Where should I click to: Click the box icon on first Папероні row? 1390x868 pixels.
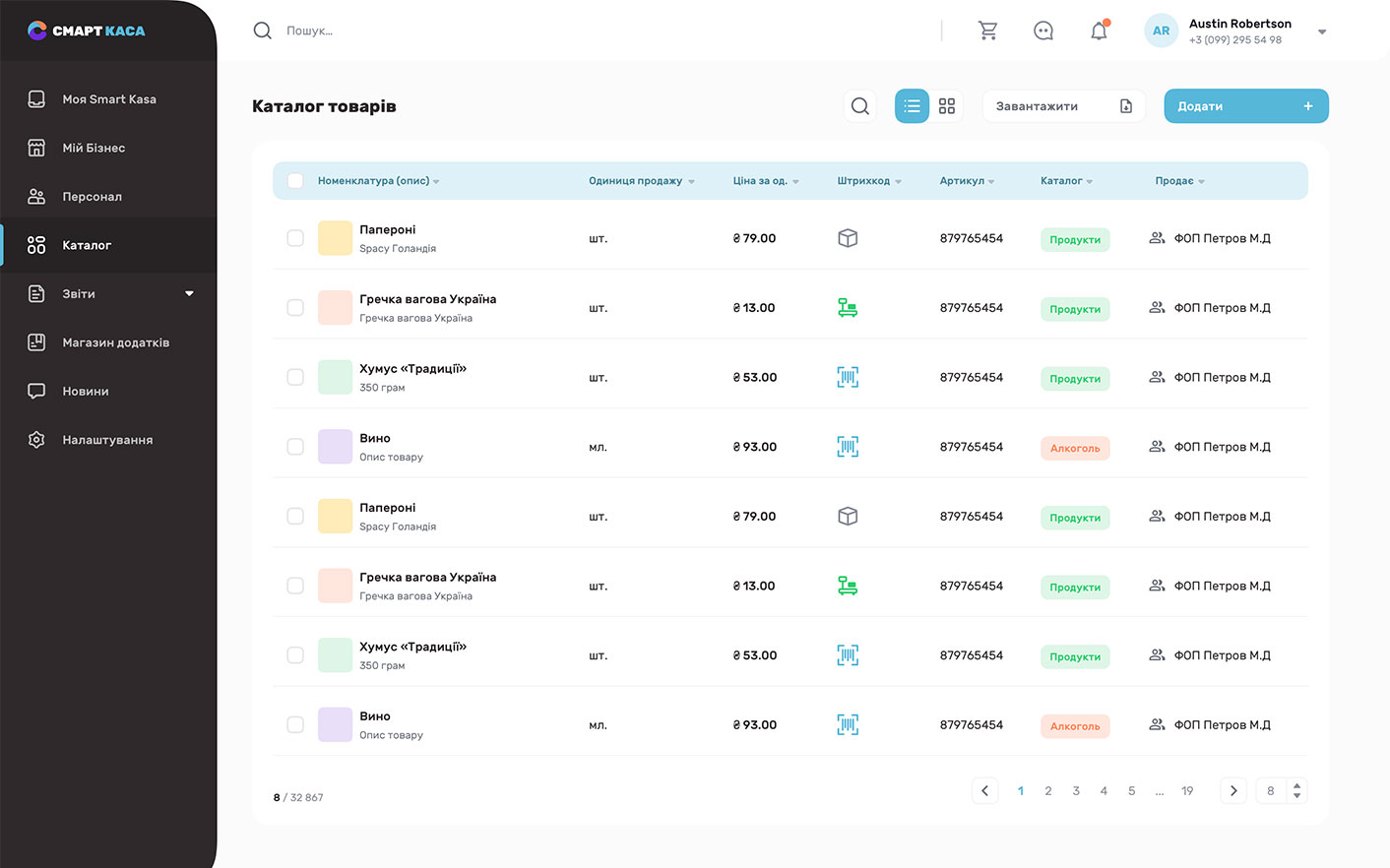pos(848,238)
